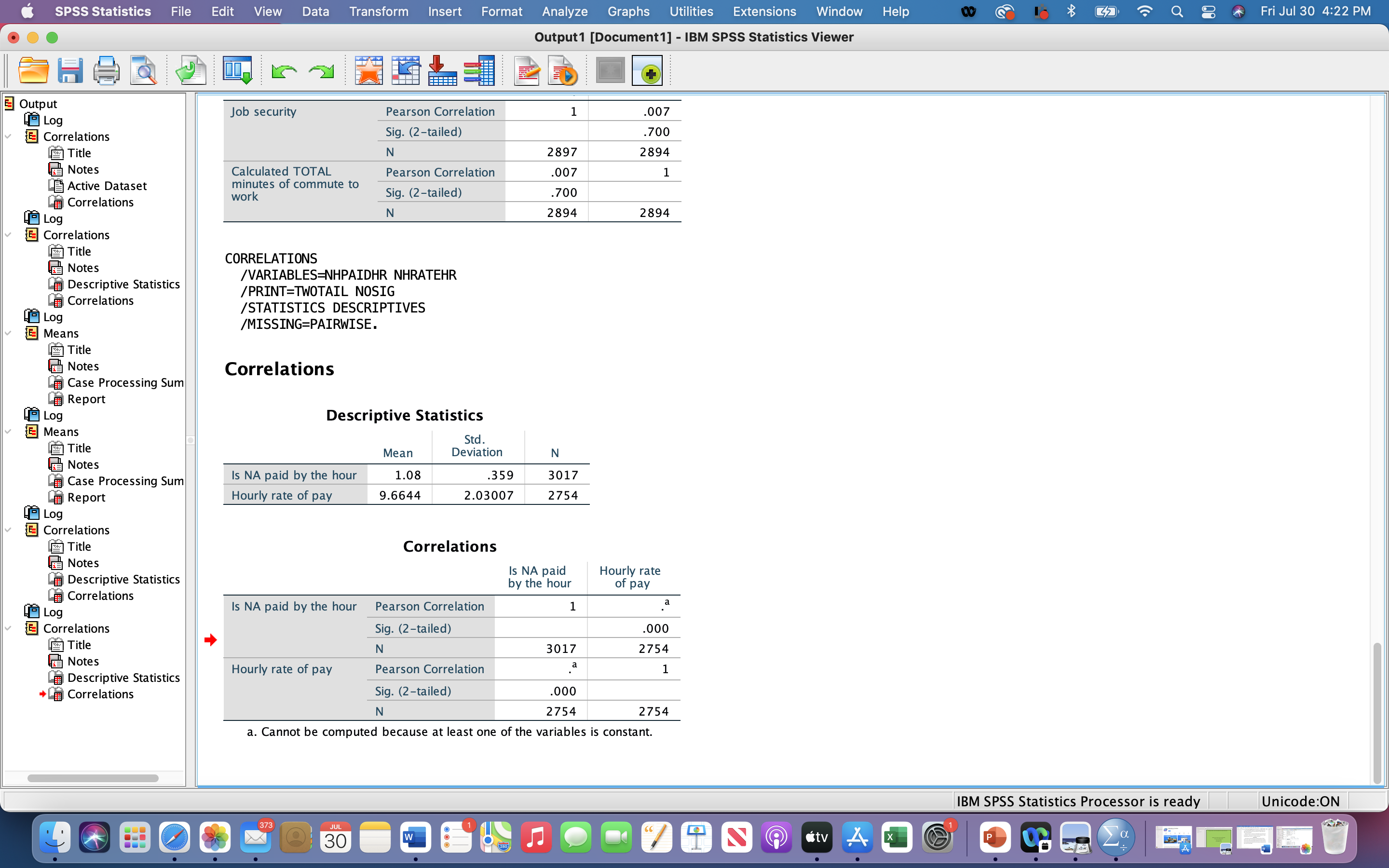
Task: Select the last Correlations item in the outline
Action: (x=100, y=694)
